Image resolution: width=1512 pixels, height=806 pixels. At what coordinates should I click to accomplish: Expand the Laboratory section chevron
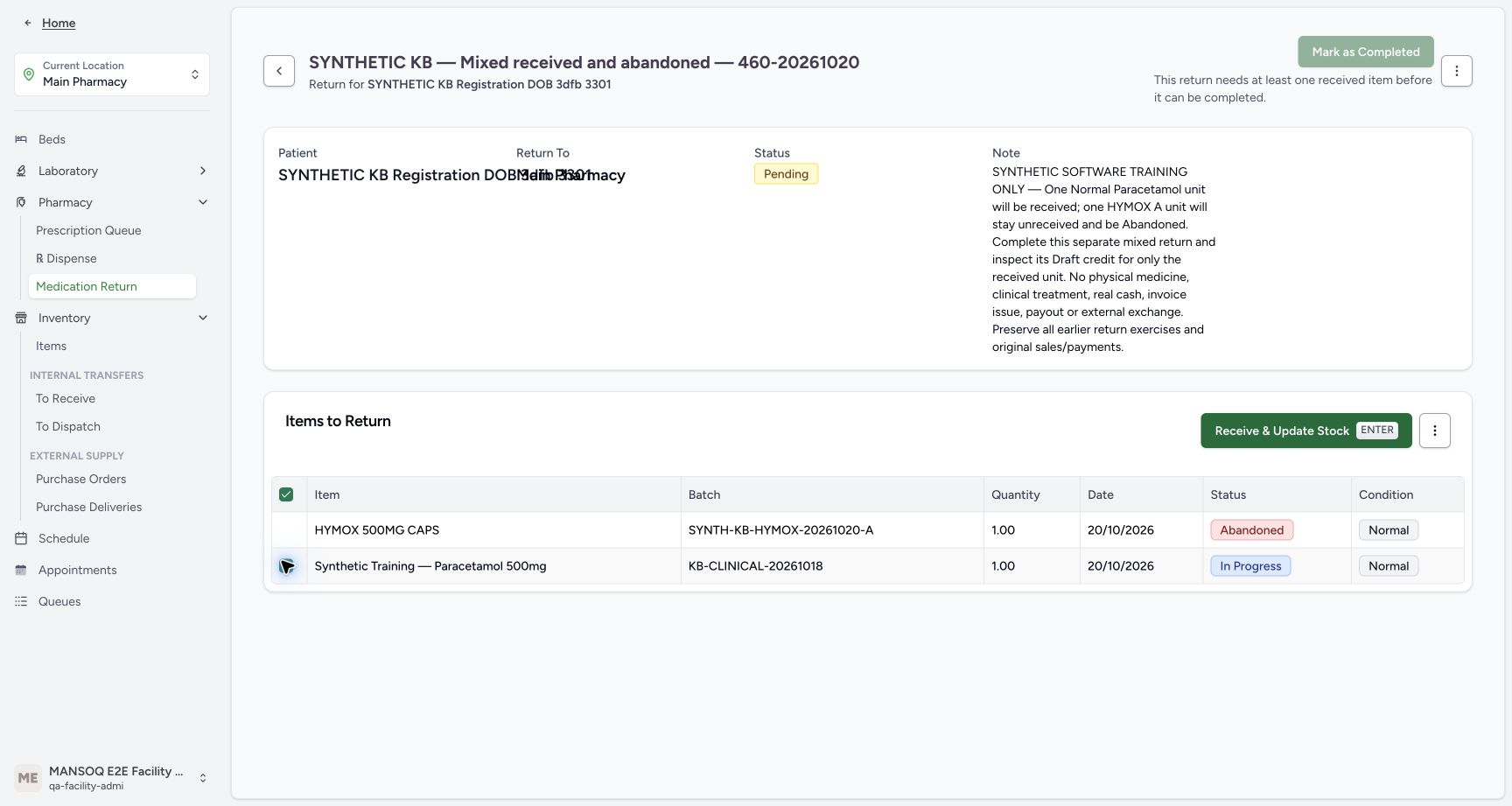pos(203,171)
